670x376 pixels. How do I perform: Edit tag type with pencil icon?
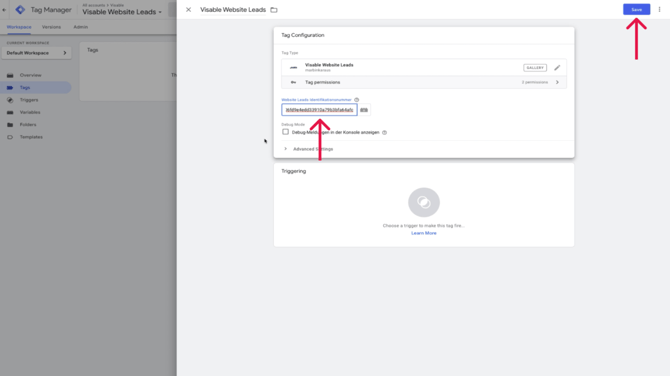click(x=557, y=68)
